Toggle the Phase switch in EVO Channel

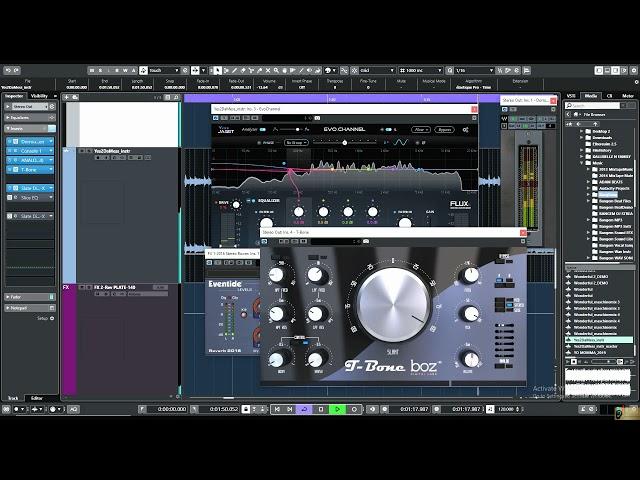click(259, 143)
